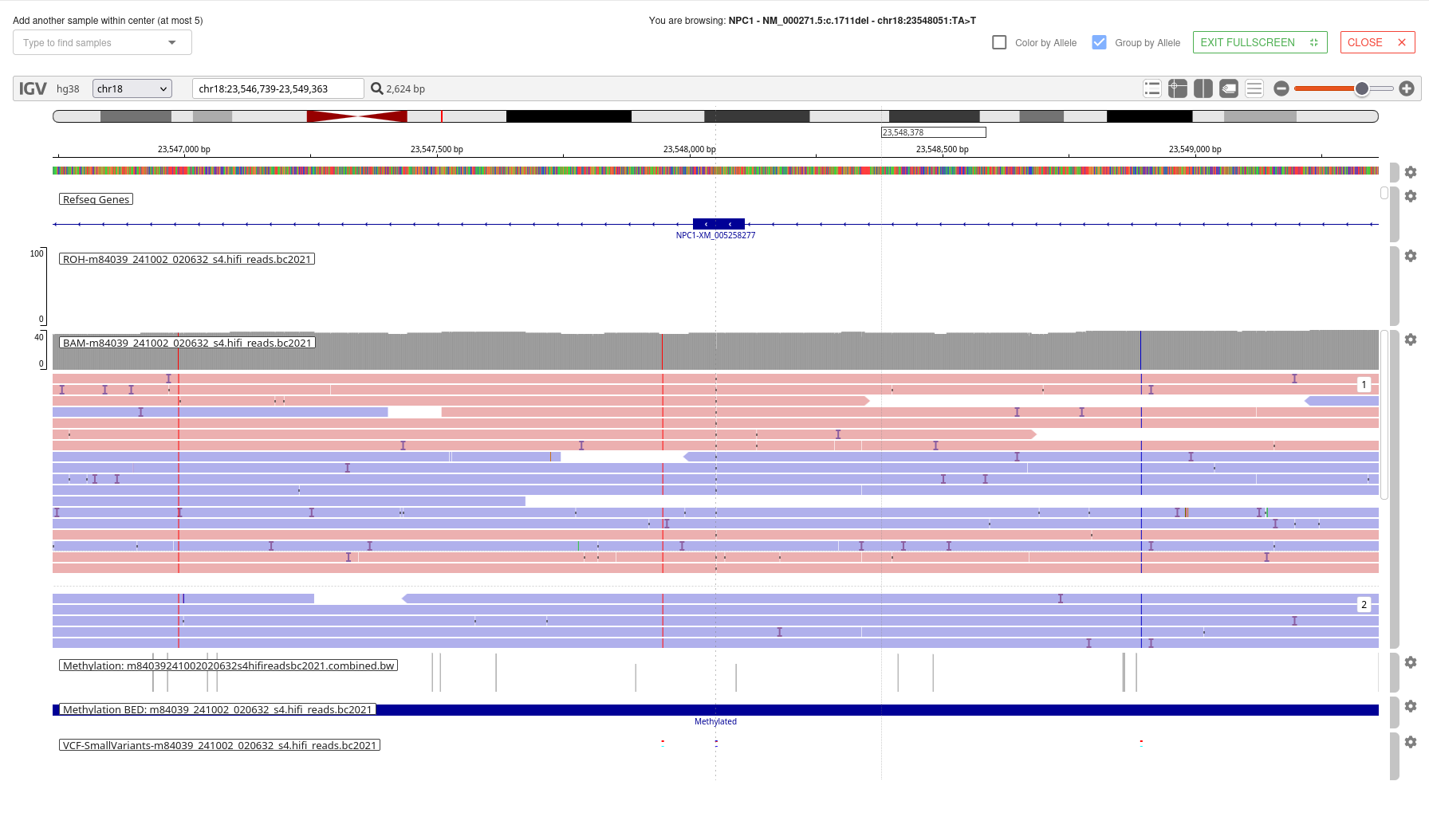Image resolution: width=1429 pixels, height=840 pixels.
Task: Open Methylation BED gear settings
Action: (x=1411, y=706)
